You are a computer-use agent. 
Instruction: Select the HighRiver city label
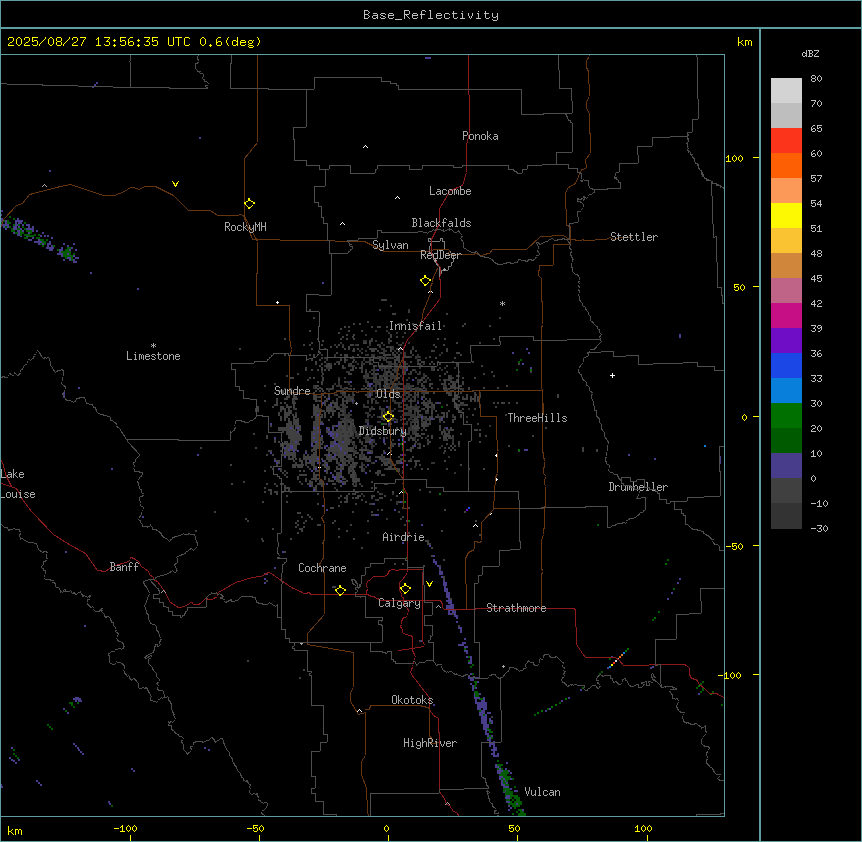click(430, 743)
